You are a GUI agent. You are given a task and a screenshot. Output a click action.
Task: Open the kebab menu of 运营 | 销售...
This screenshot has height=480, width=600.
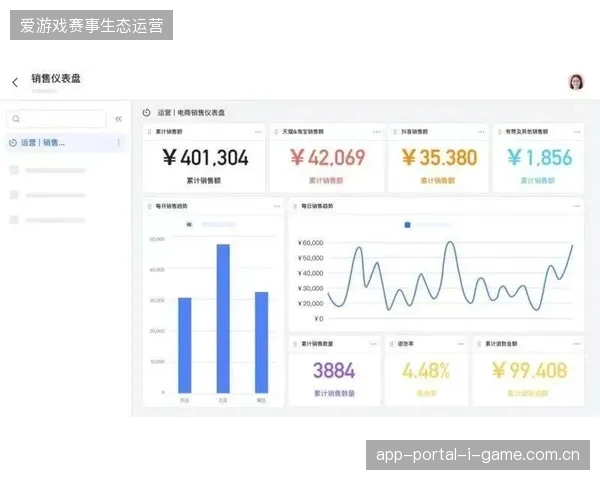(119, 143)
